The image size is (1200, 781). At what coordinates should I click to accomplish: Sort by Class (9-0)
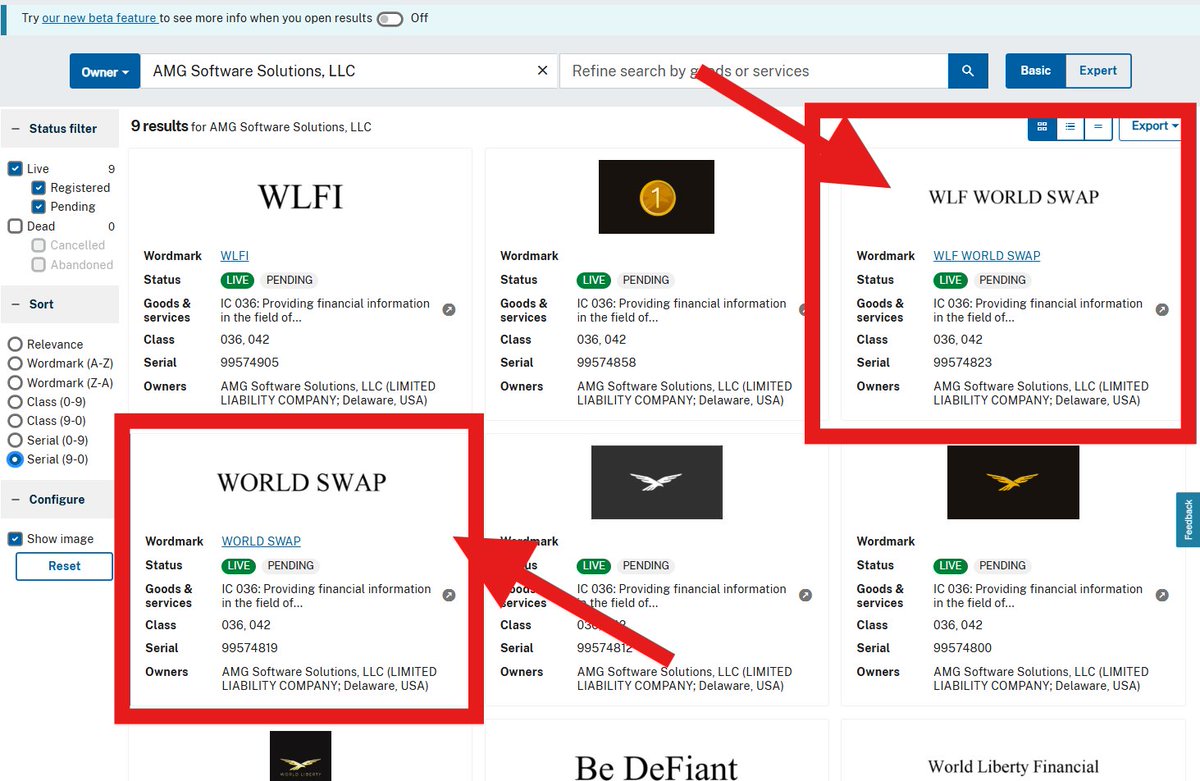pyautogui.click(x=15, y=421)
